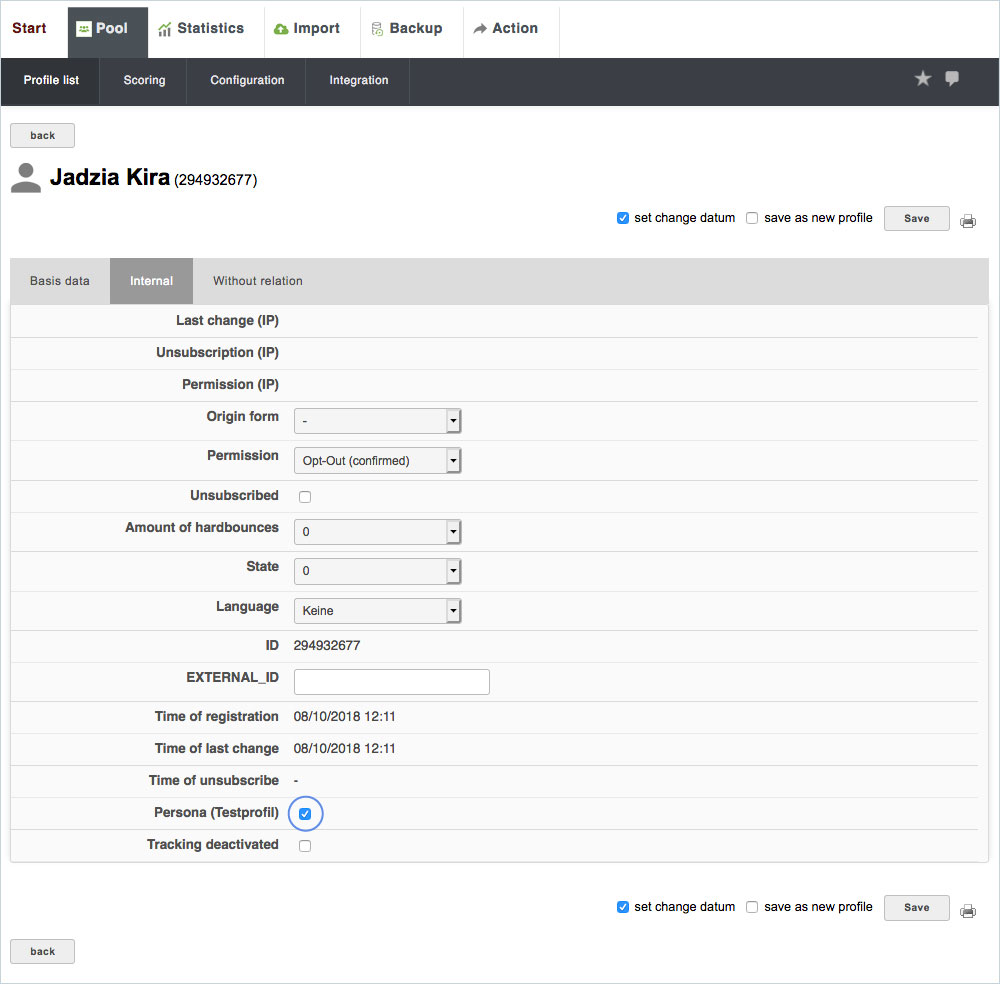Image resolution: width=1000 pixels, height=984 pixels.
Task: Expand the Permission dropdown
Action: (x=377, y=461)
